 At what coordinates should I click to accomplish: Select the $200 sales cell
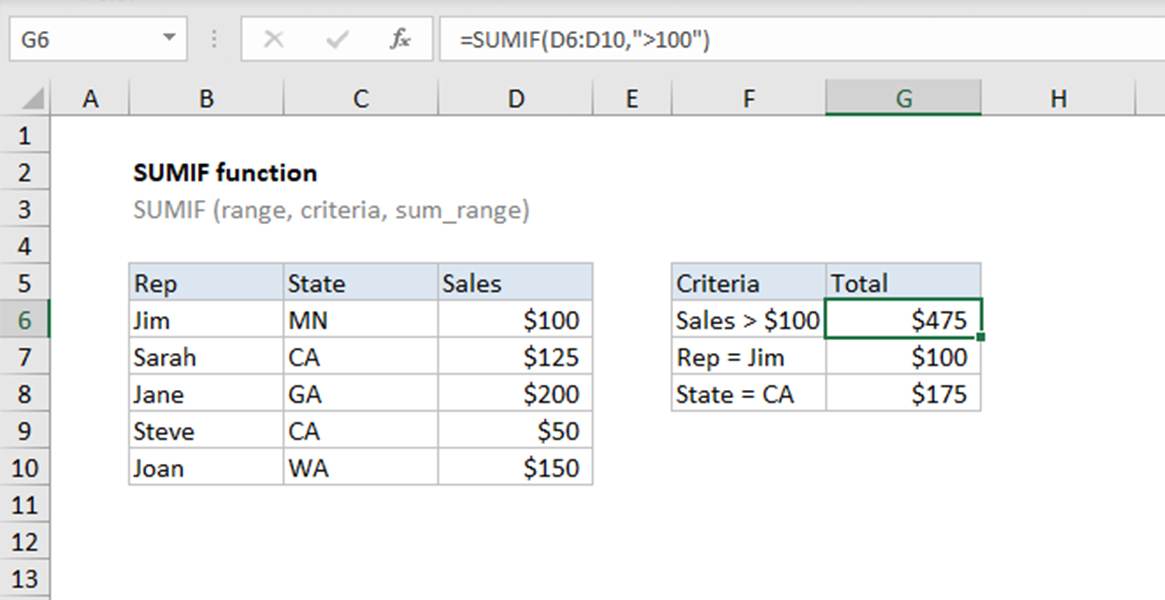tap(515, 394)
